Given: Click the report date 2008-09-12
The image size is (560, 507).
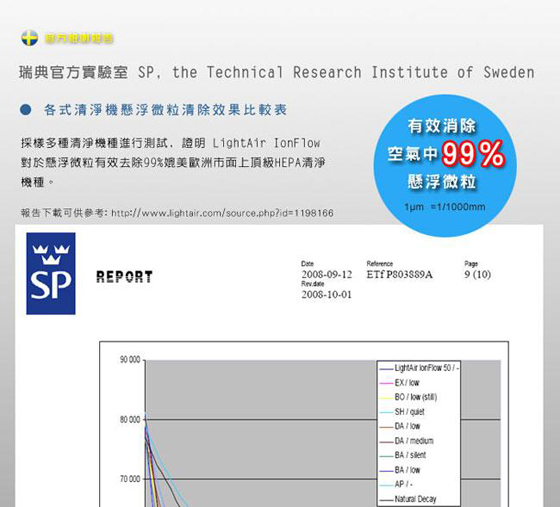Looking at the screenshot, I should click(326, 275).
